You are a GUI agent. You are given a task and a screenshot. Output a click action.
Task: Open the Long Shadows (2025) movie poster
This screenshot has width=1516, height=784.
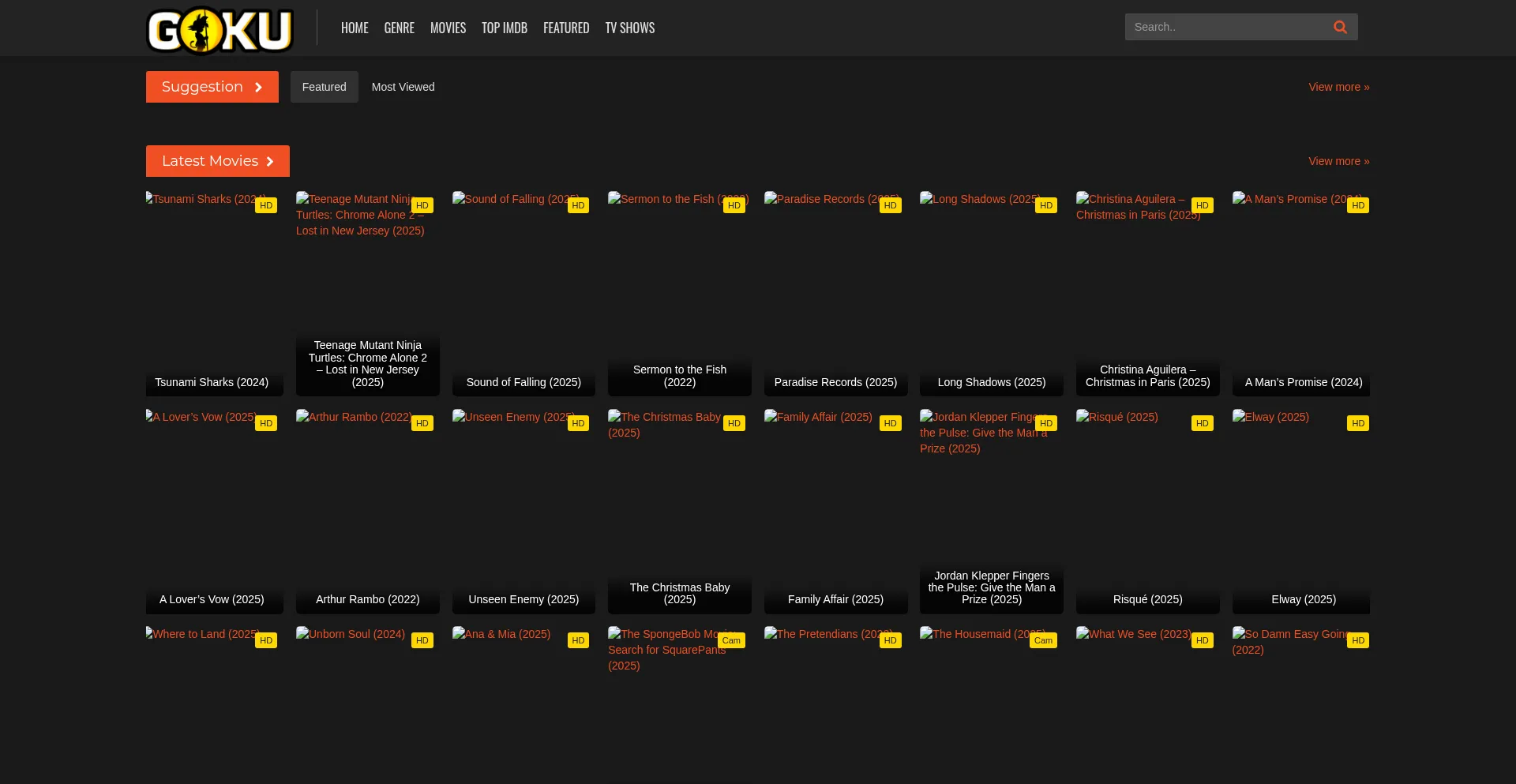(x=991, y=294)
